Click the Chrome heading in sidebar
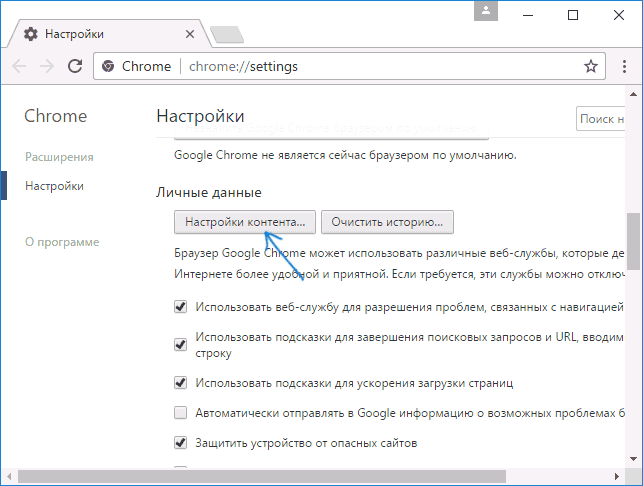Image resolution: width=643 pixels, height=486 pixels. [56, 116]
